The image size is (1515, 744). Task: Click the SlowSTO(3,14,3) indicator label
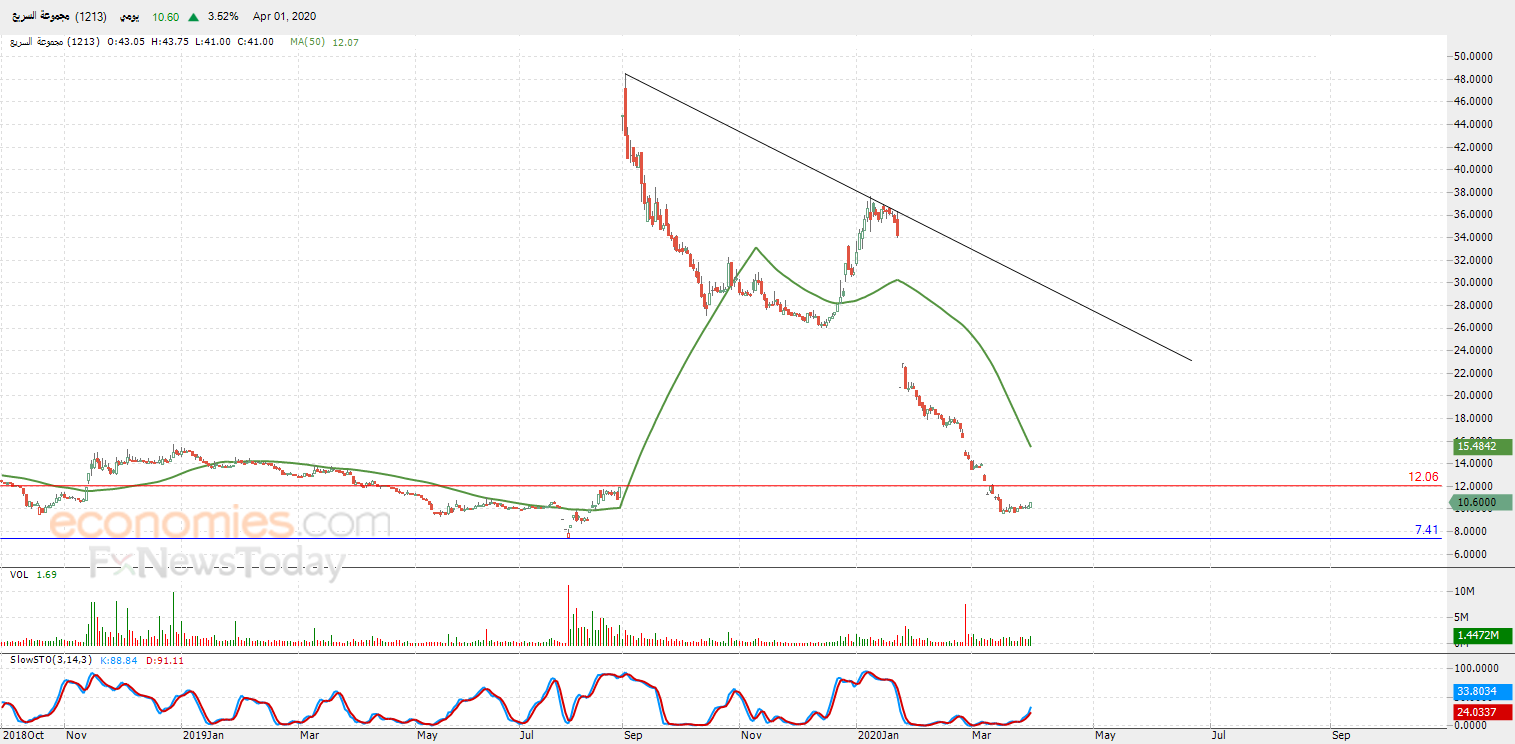click(51, 660)
